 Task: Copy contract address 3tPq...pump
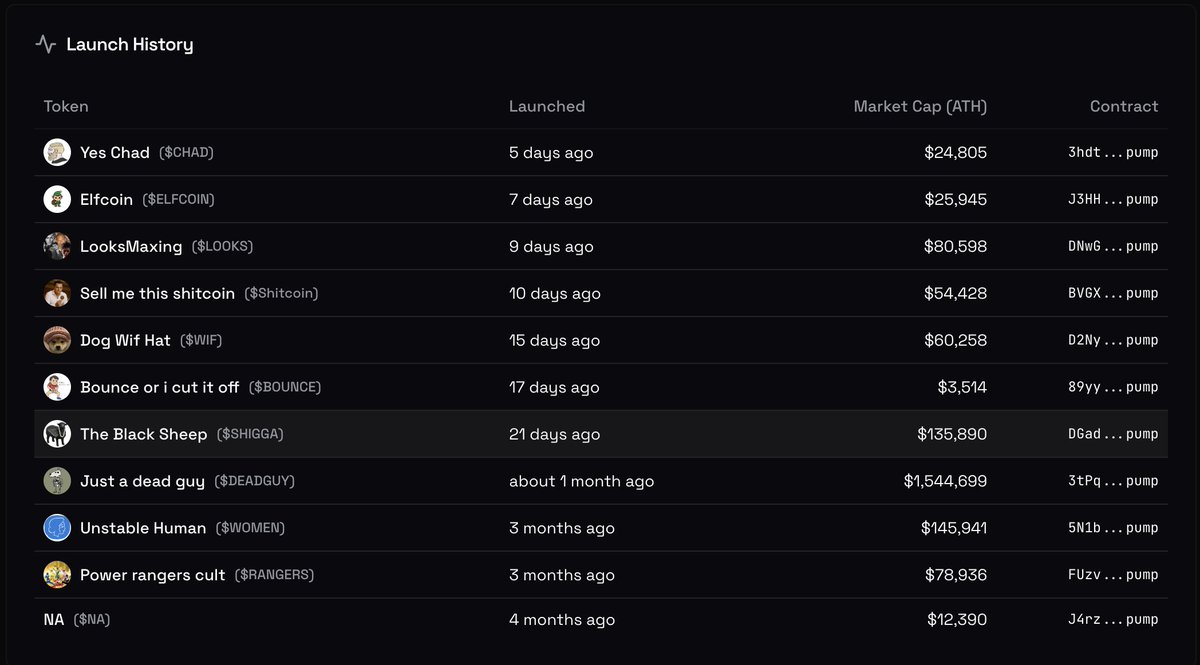(x=1112, y=481)
